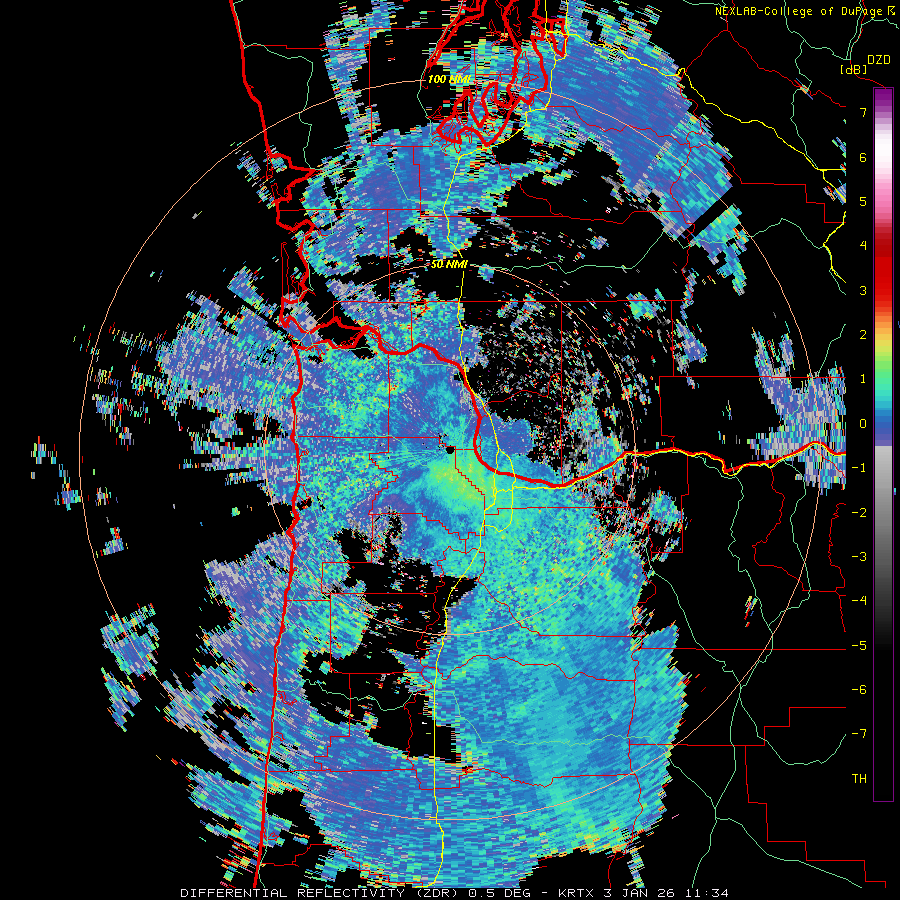Click the 1 dB value on color scale
This screenshot has height=900, width=900.
tap(863, 379)
